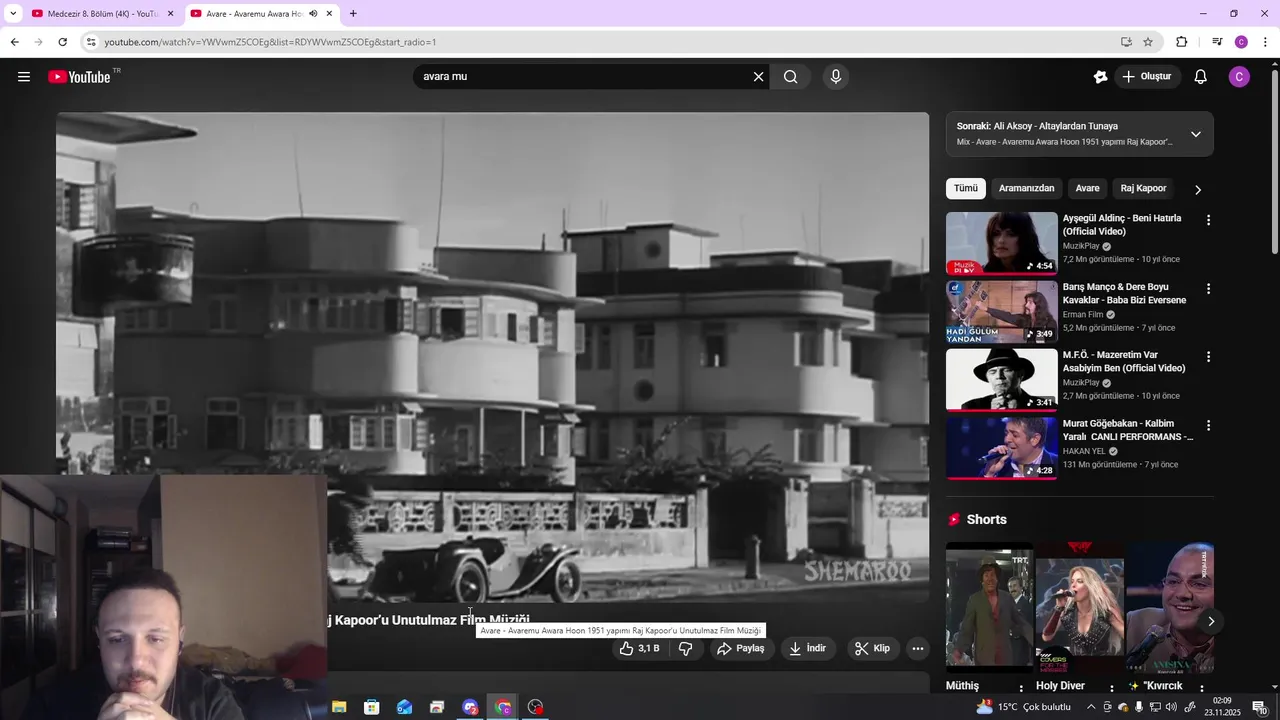Go back in browser history

(14, 42)
